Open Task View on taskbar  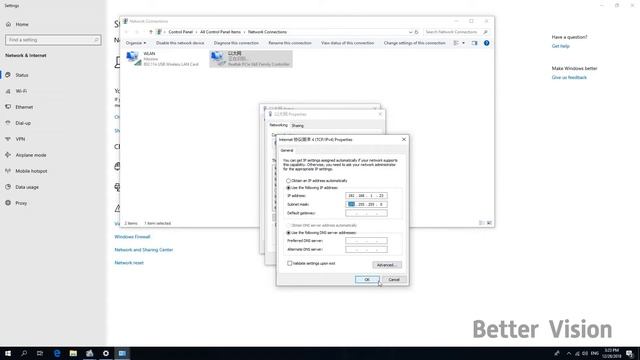40,353
